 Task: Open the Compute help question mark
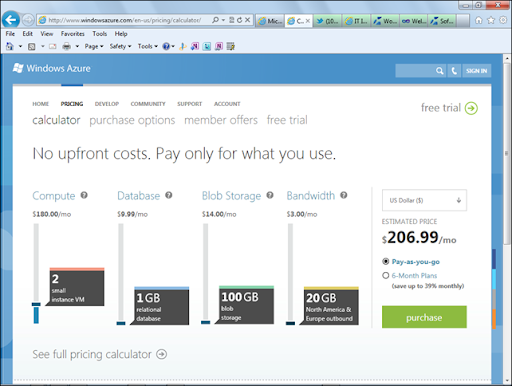[x=84, y=195]
